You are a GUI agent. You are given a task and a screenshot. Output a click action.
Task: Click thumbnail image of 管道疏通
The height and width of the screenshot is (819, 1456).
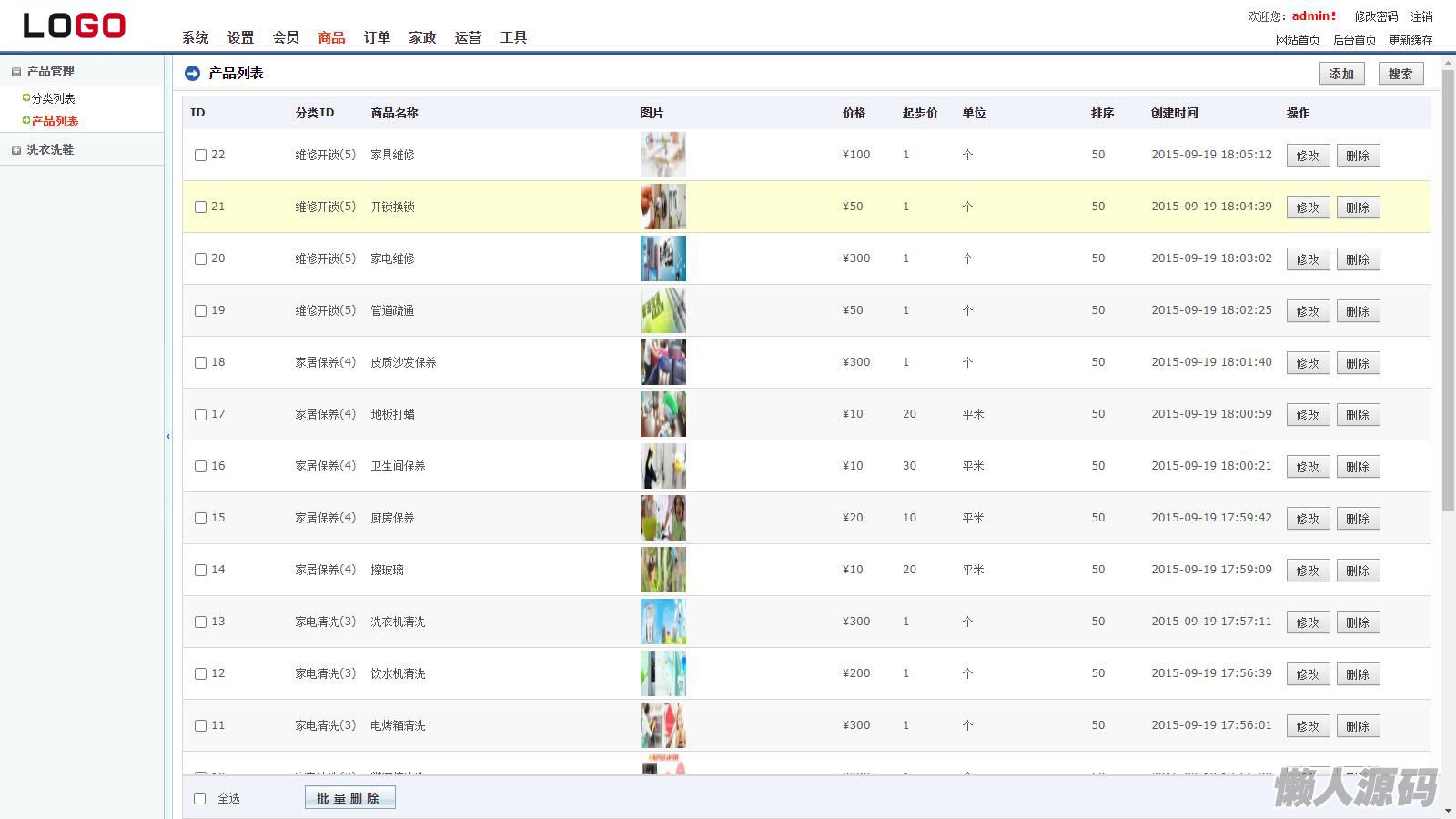(x=662, y=310)
